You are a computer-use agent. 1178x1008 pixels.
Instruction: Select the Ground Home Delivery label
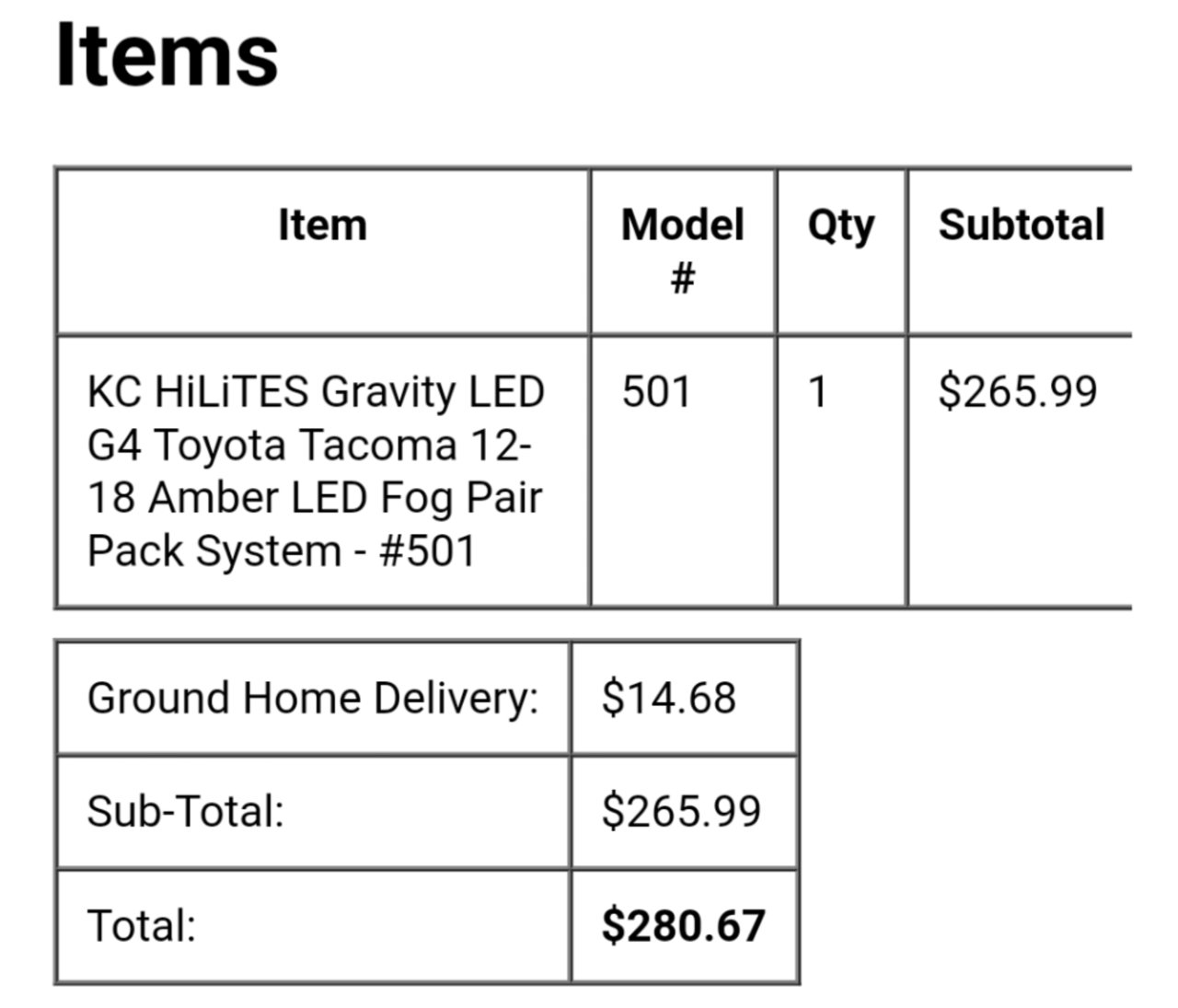(312, 698)
